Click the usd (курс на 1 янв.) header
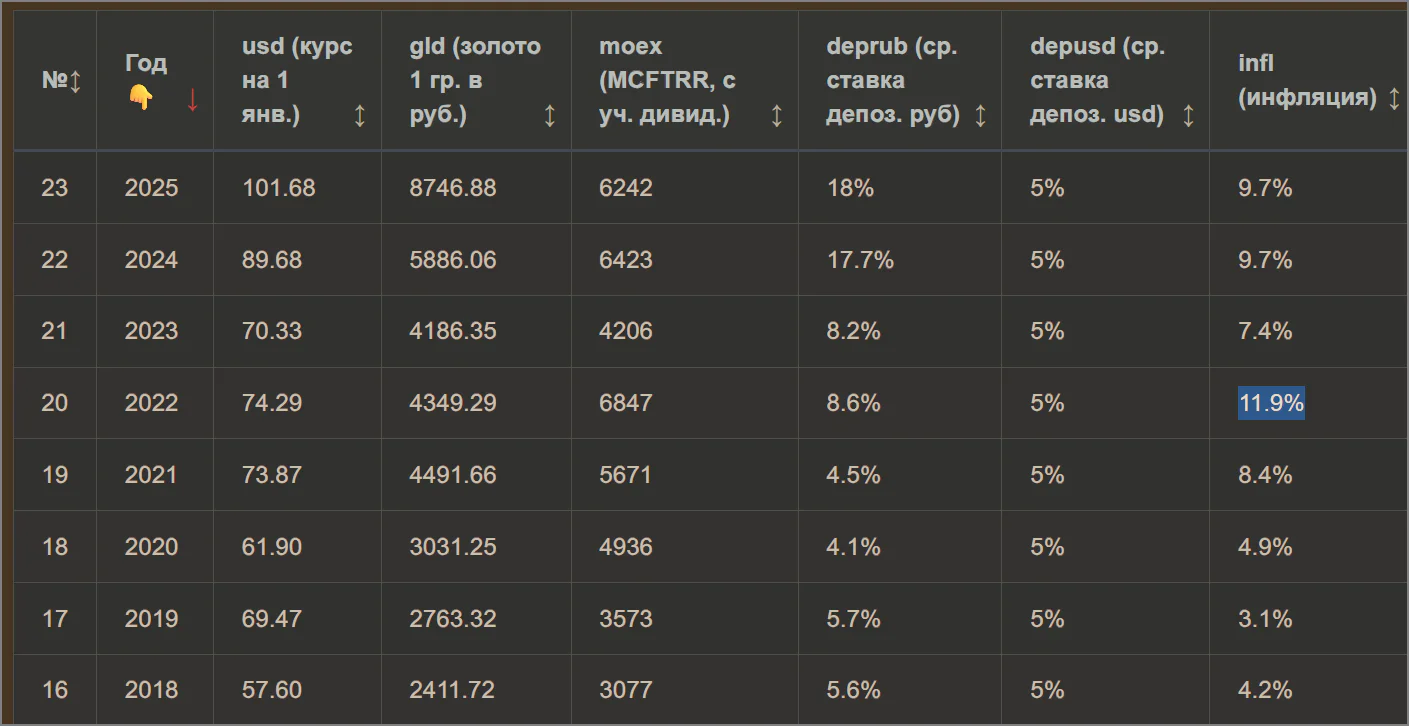Screen dimensions: 1409x726 click(x=297, y=81)
